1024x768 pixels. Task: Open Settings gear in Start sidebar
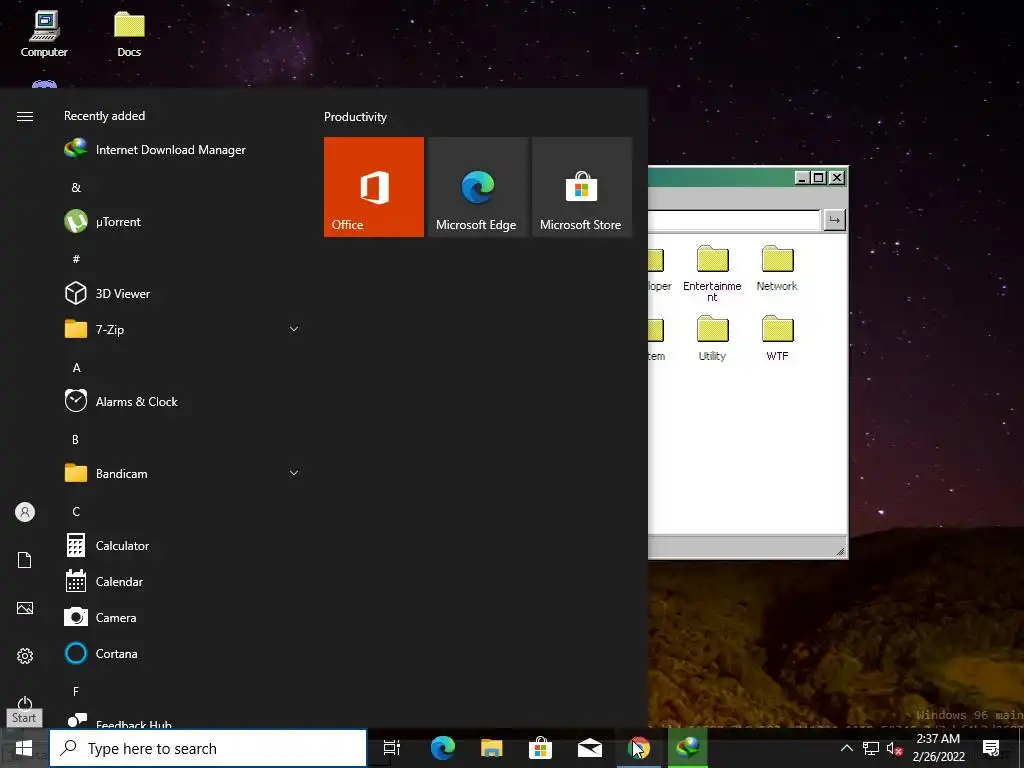[25, 656]
